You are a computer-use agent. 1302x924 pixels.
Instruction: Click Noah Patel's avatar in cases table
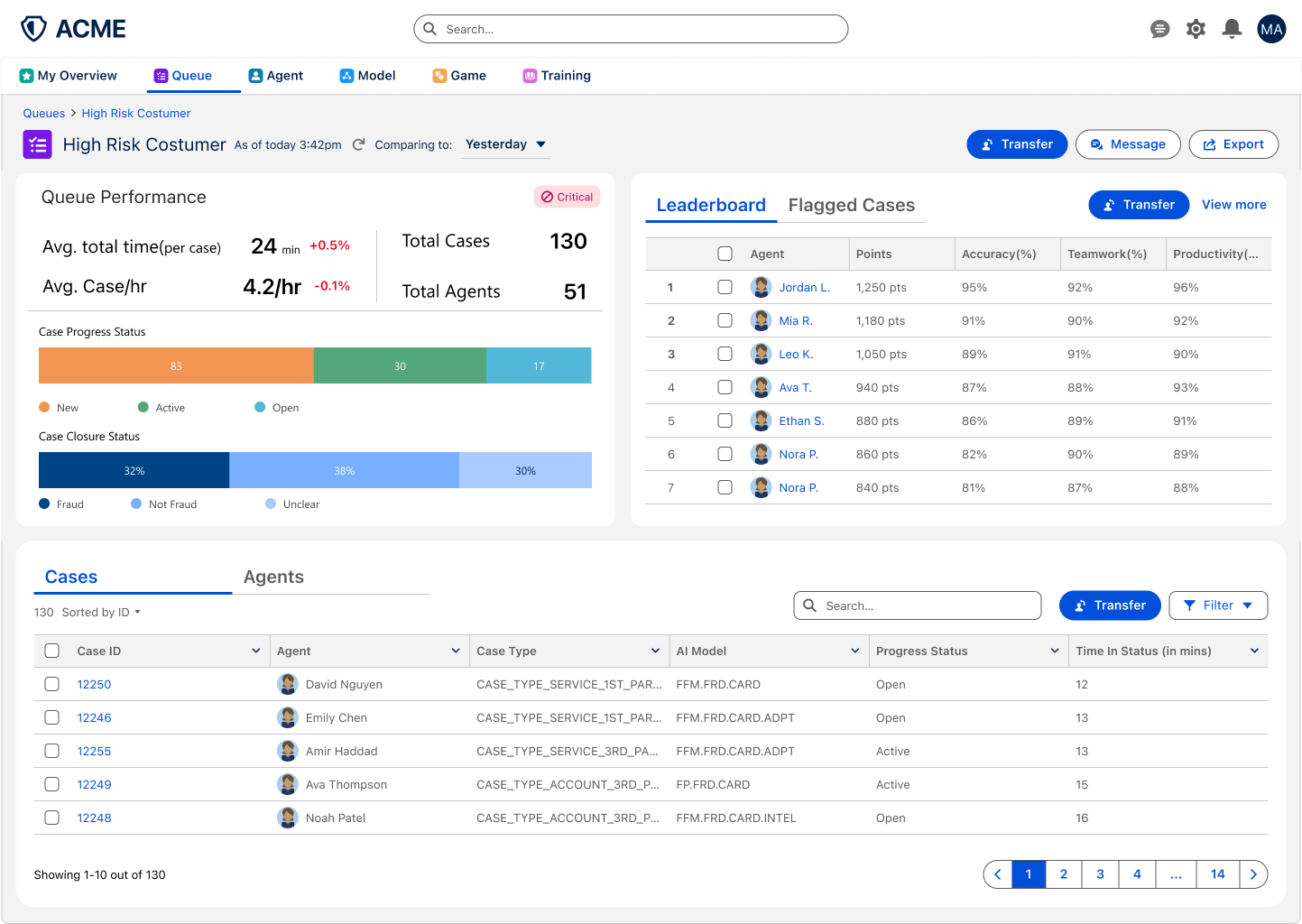288,818
